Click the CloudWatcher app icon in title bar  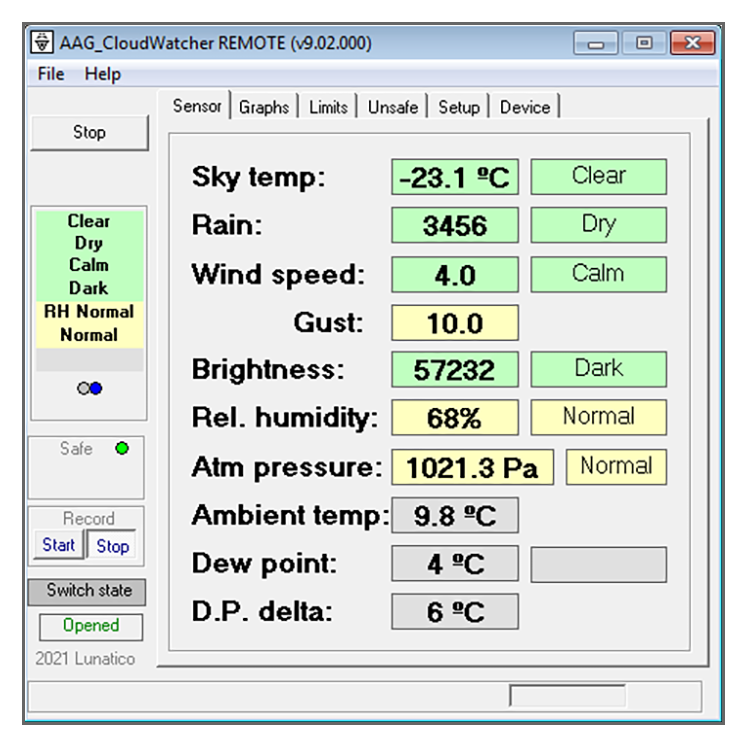(x=42, y=43)
